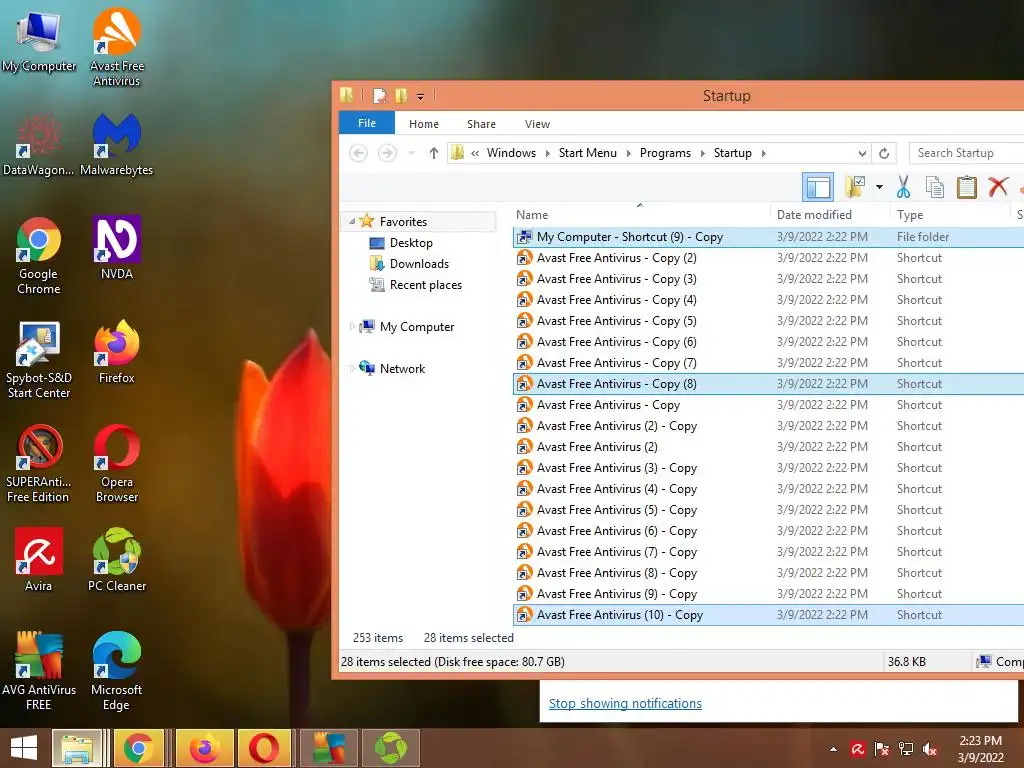Image resolution: width=1024 pixels, height=768 pixels.
Task: Select My Computer - Shortcut (9) - Copy
Action: 768,236
